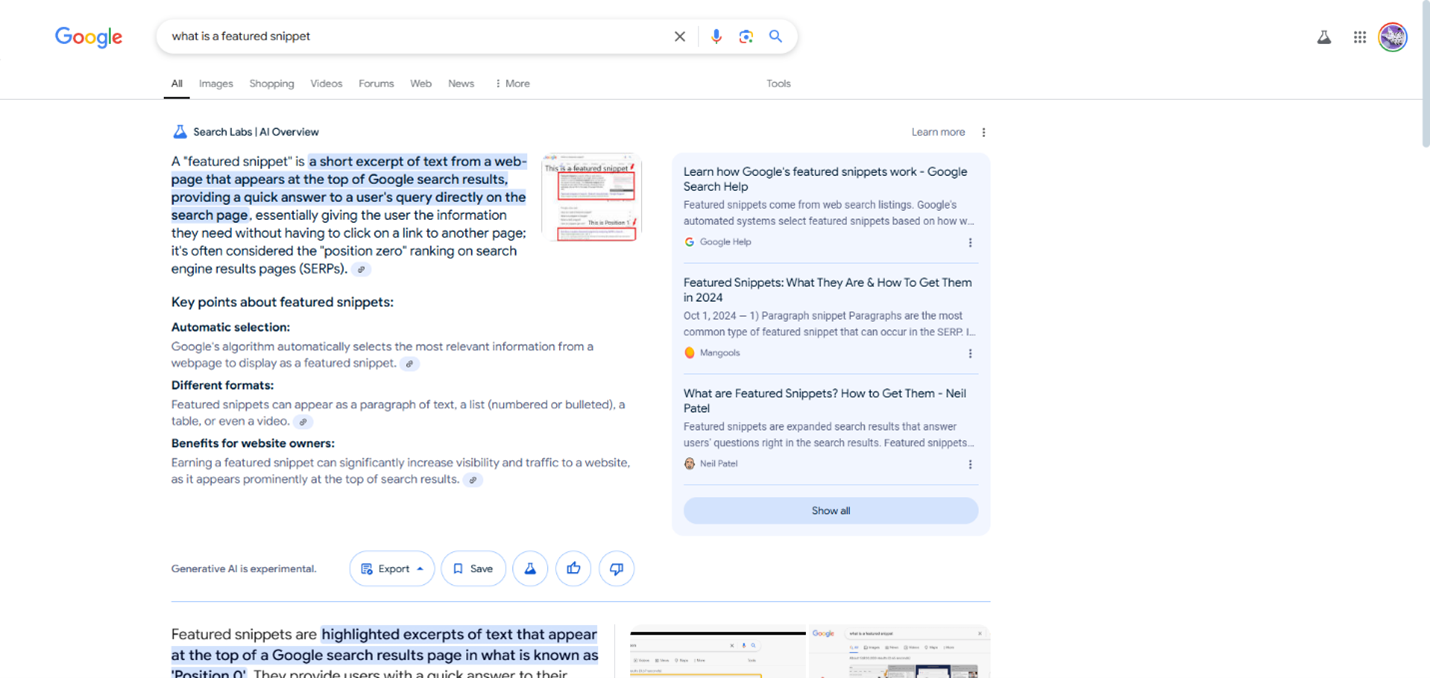Click the thumbs down feedback icon
The height and width of the screenshot is (678, 1430).
coord(617,569)
